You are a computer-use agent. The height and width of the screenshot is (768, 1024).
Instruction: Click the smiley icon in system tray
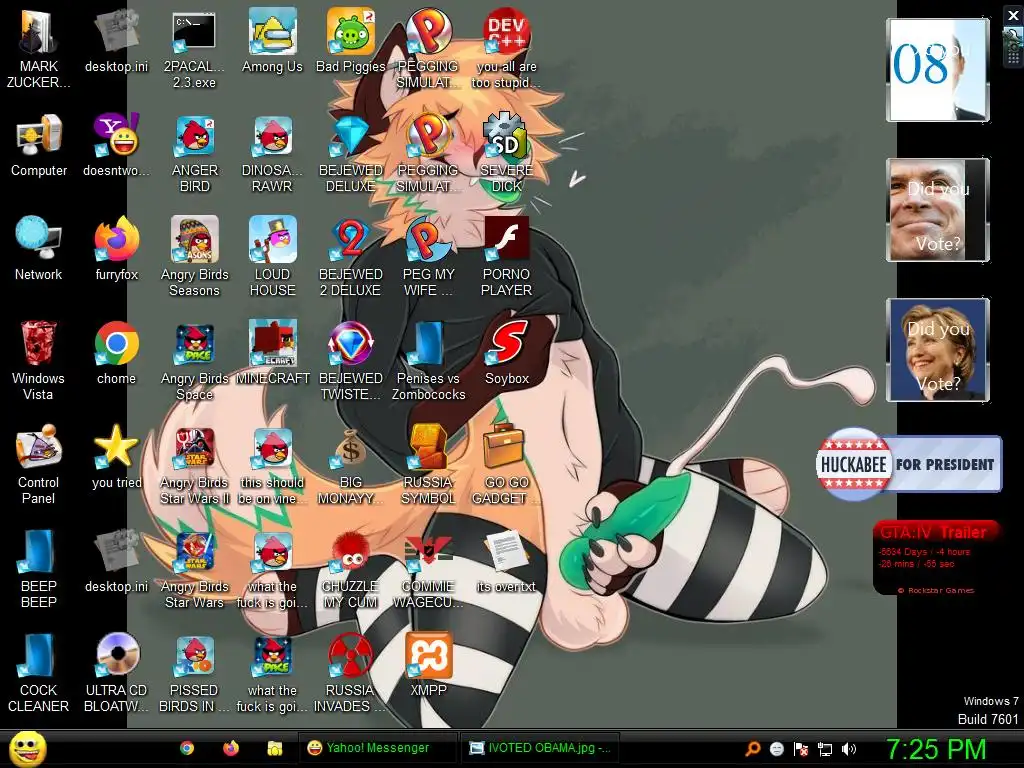pyautogui.click(x=776, y=749)
